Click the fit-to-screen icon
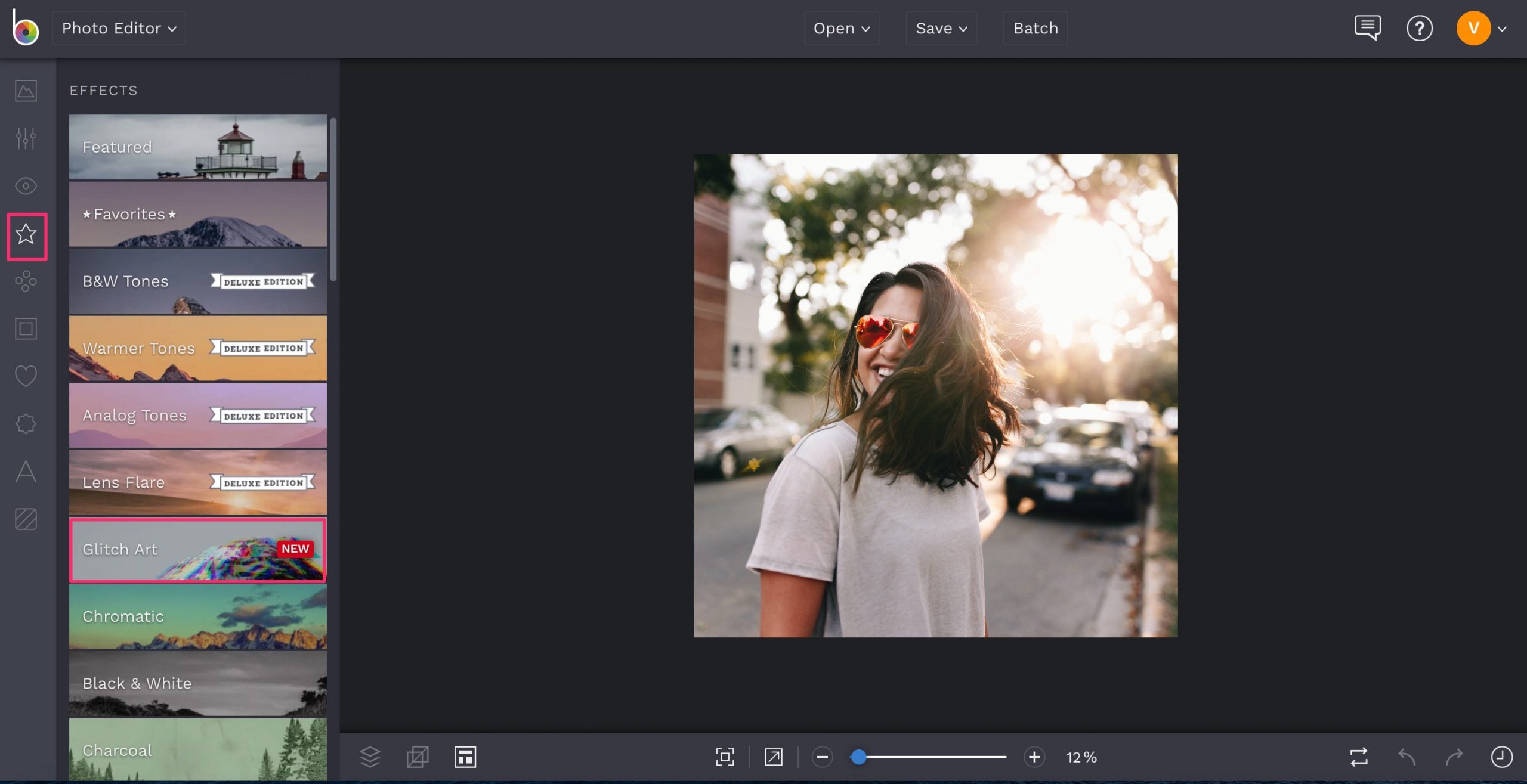The image size is (1527, 784). [724, 757]
